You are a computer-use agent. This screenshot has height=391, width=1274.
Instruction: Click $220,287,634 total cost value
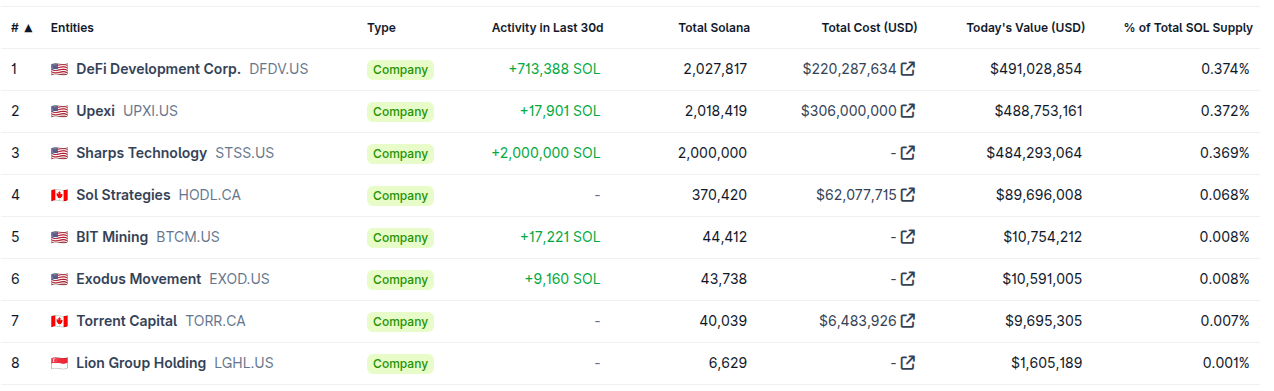849,69
